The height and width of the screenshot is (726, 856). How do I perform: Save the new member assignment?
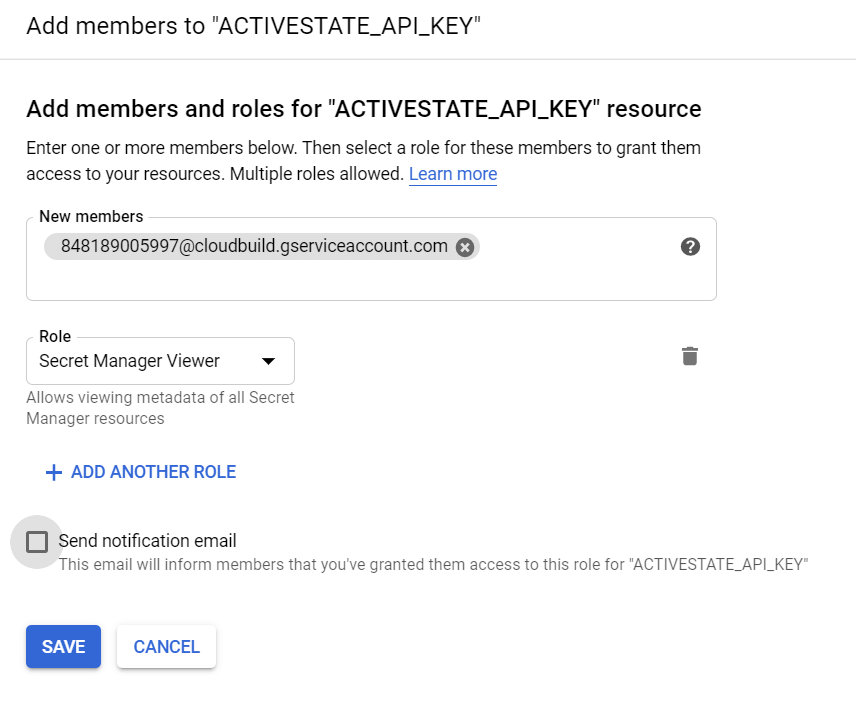[63, 646]
